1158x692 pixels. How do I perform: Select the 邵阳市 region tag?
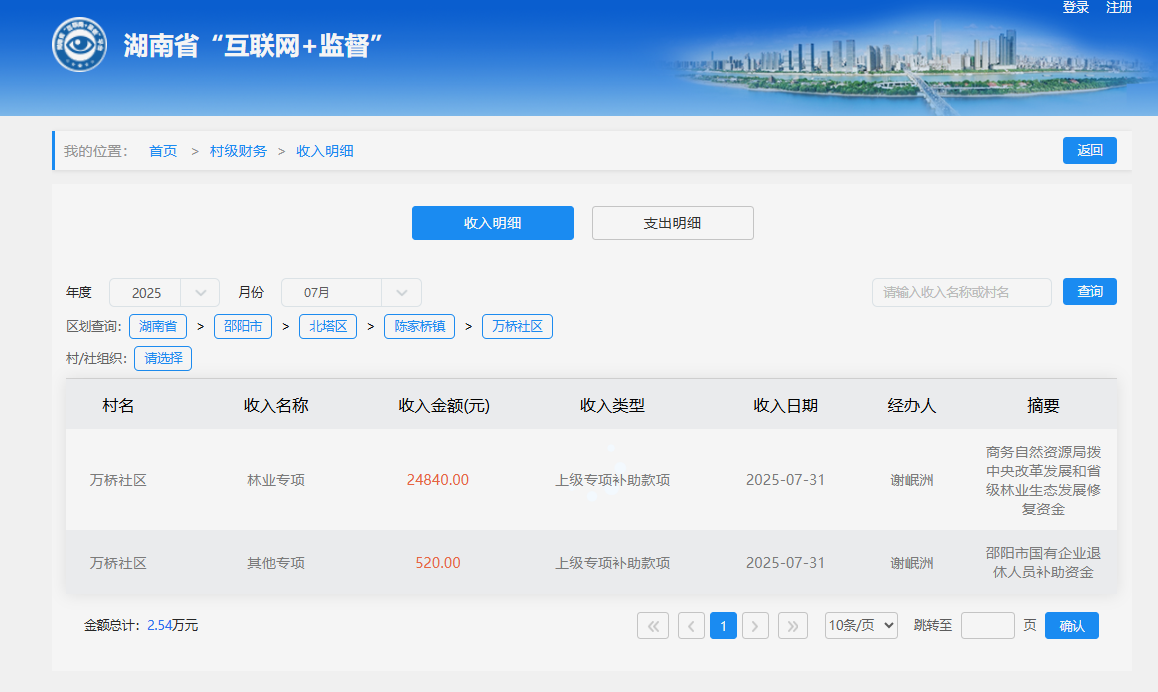(x=243, y=326)
